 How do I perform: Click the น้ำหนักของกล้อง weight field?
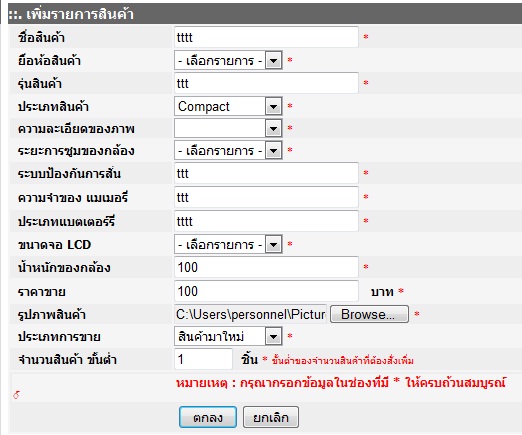click(x=266, y=267)
